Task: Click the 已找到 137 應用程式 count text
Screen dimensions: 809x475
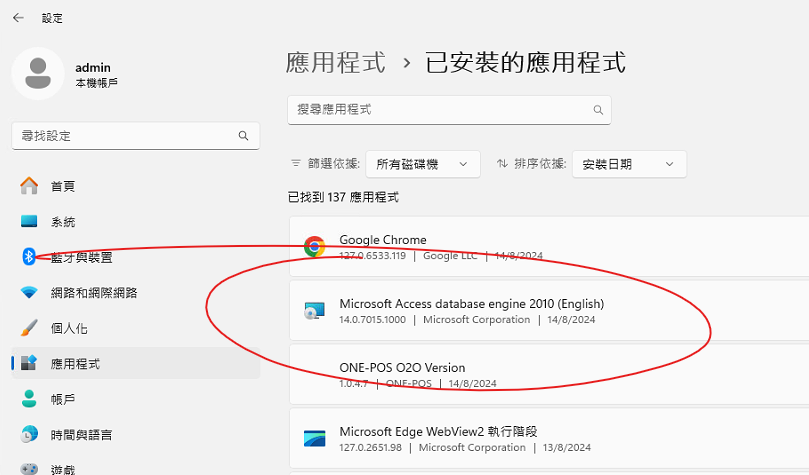Action: click(343, 197)
